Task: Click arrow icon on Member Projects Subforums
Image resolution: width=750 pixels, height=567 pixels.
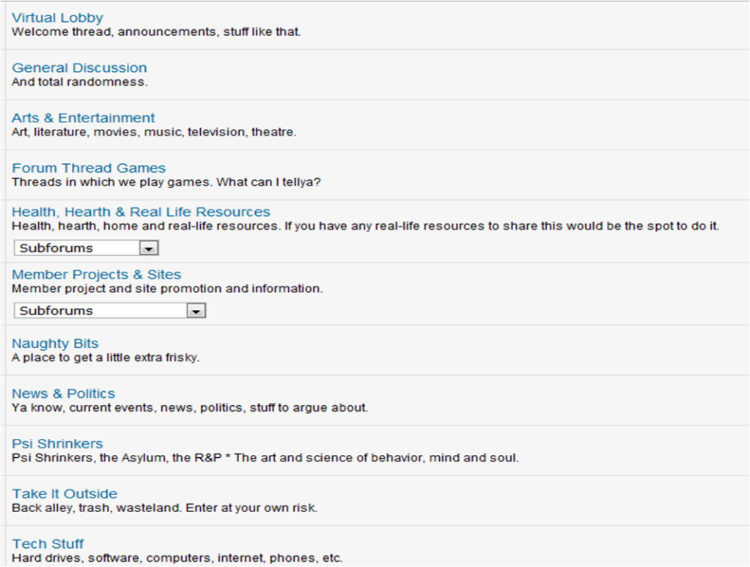Action: [196, 311]
